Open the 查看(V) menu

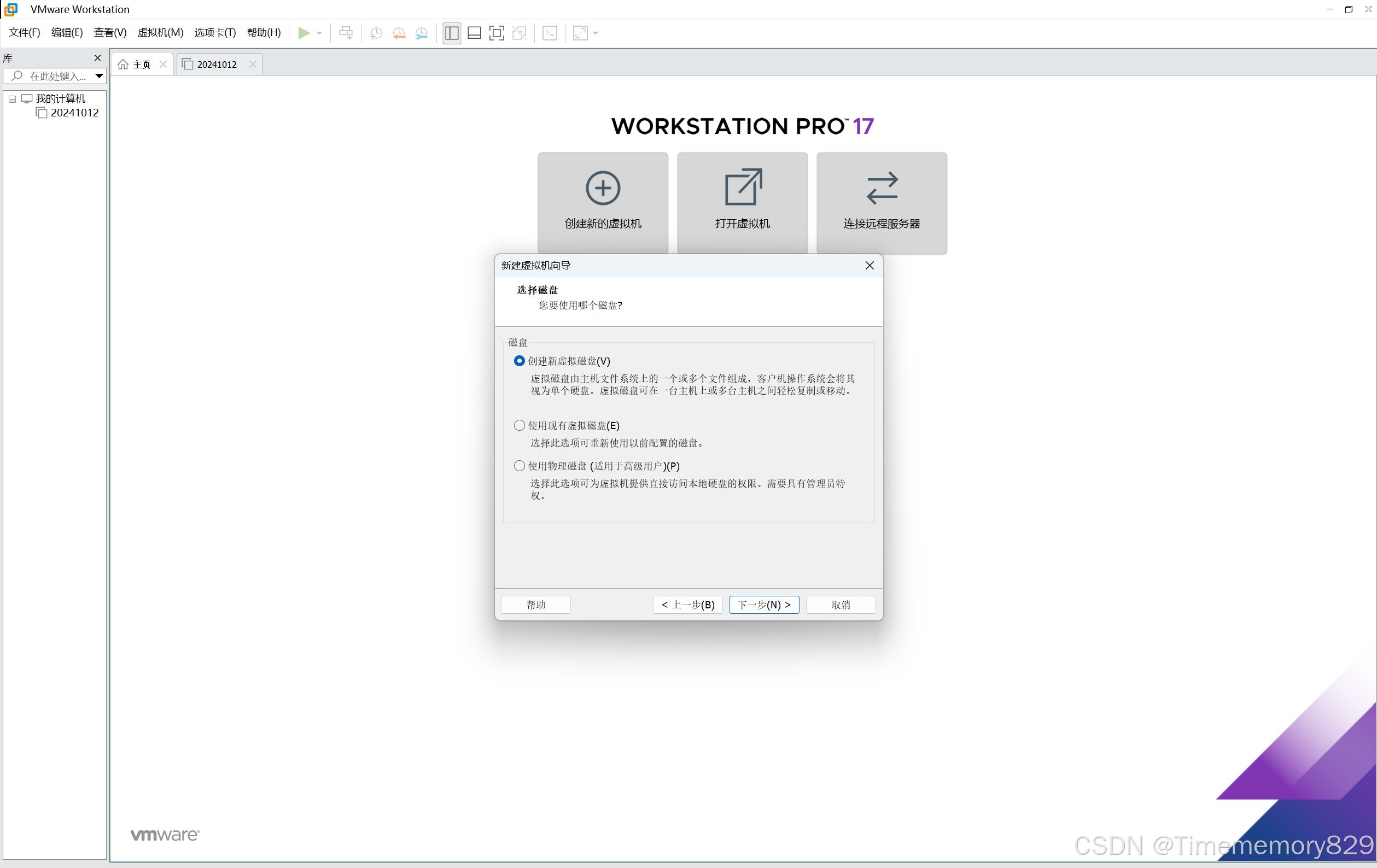[x=110, y=33]
